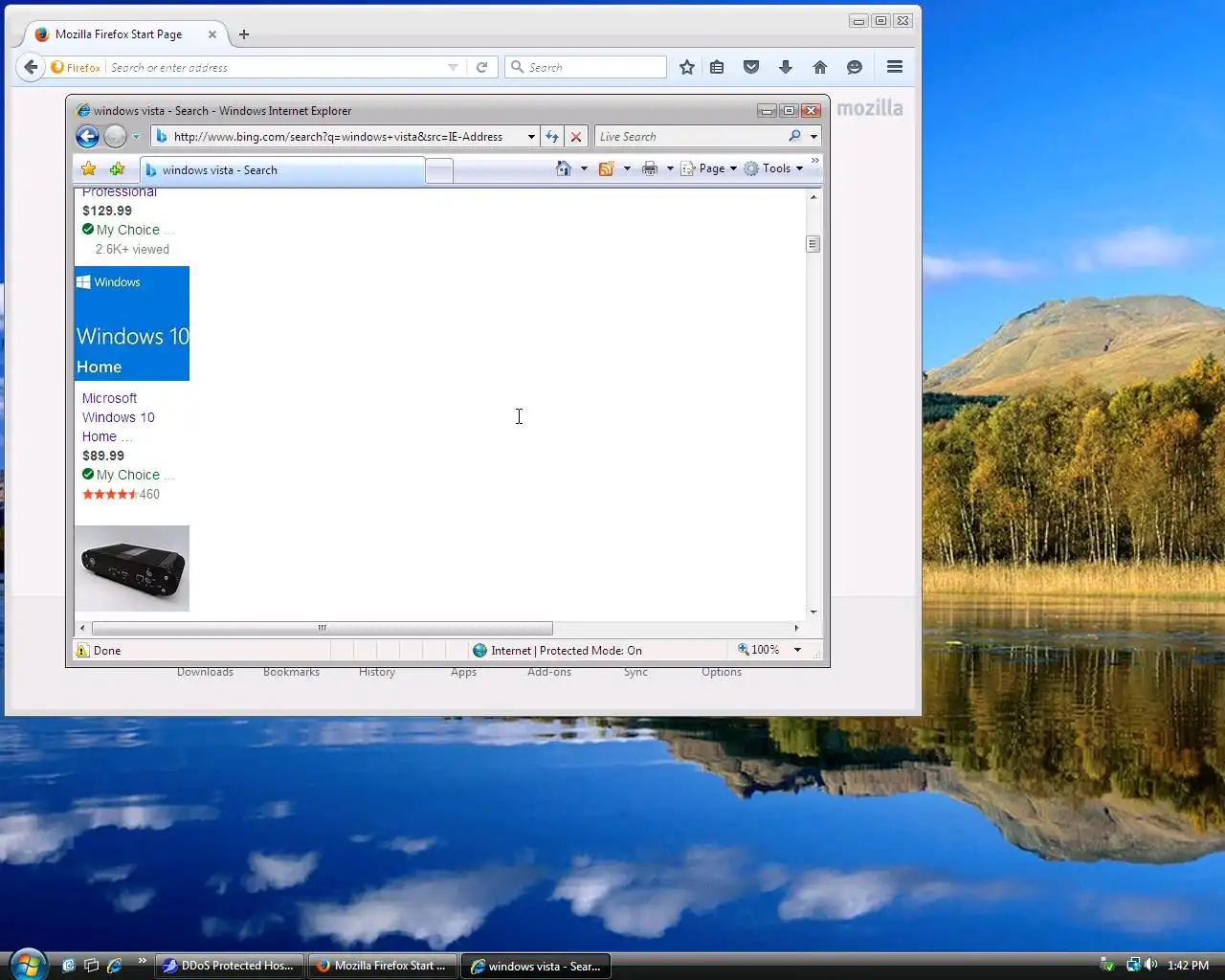Open the IE Page menu
The height and width of the screenshot is (980, 1225).
point(709,168)
